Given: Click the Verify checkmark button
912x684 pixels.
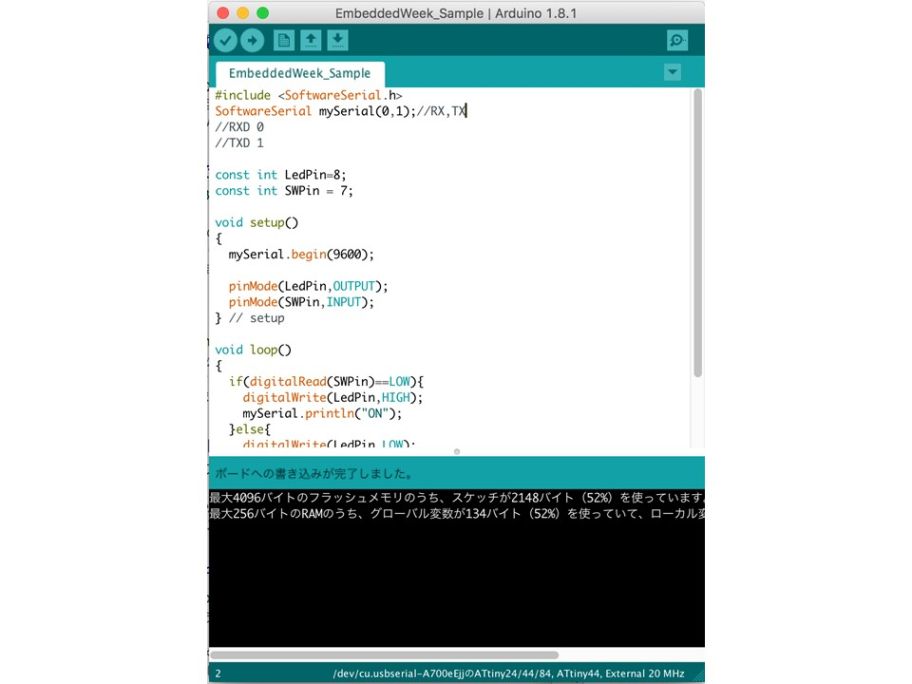Looking at the screenshot, I should (x=225, y=40).
